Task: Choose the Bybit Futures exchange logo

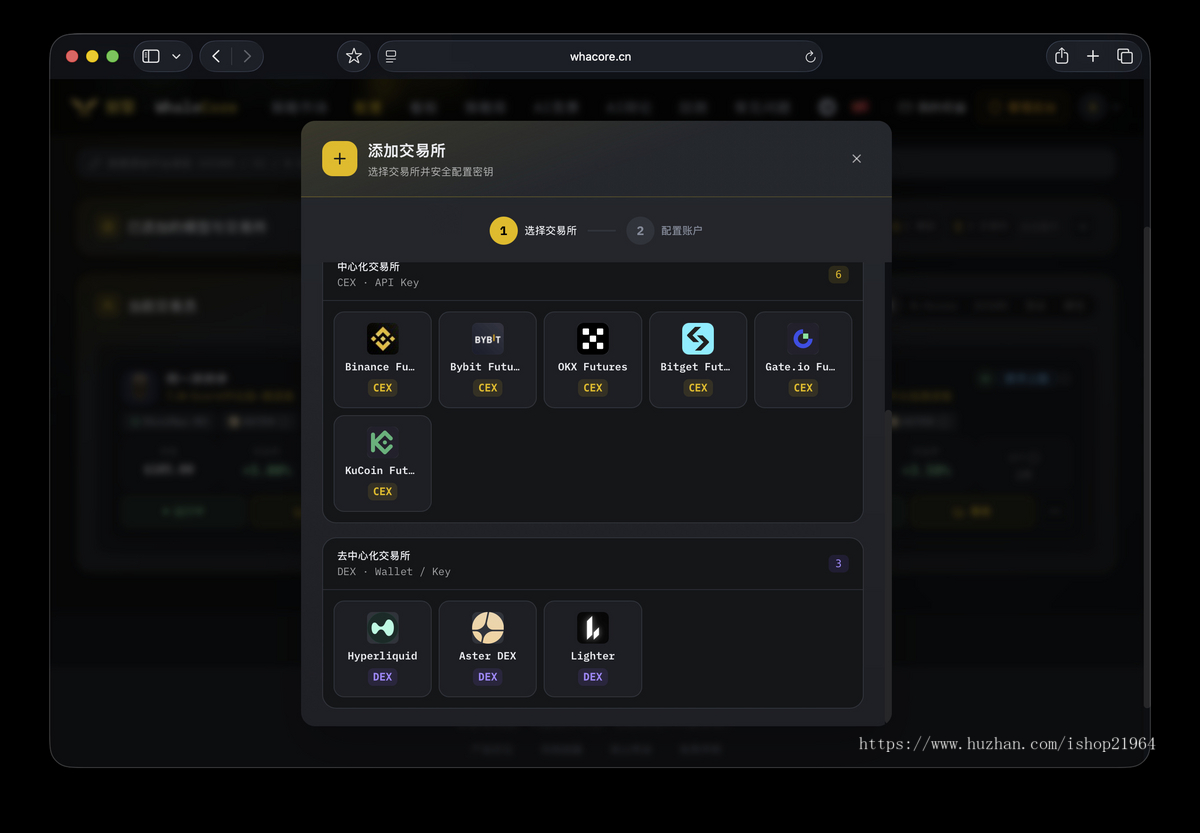Action: click(488, 339)
